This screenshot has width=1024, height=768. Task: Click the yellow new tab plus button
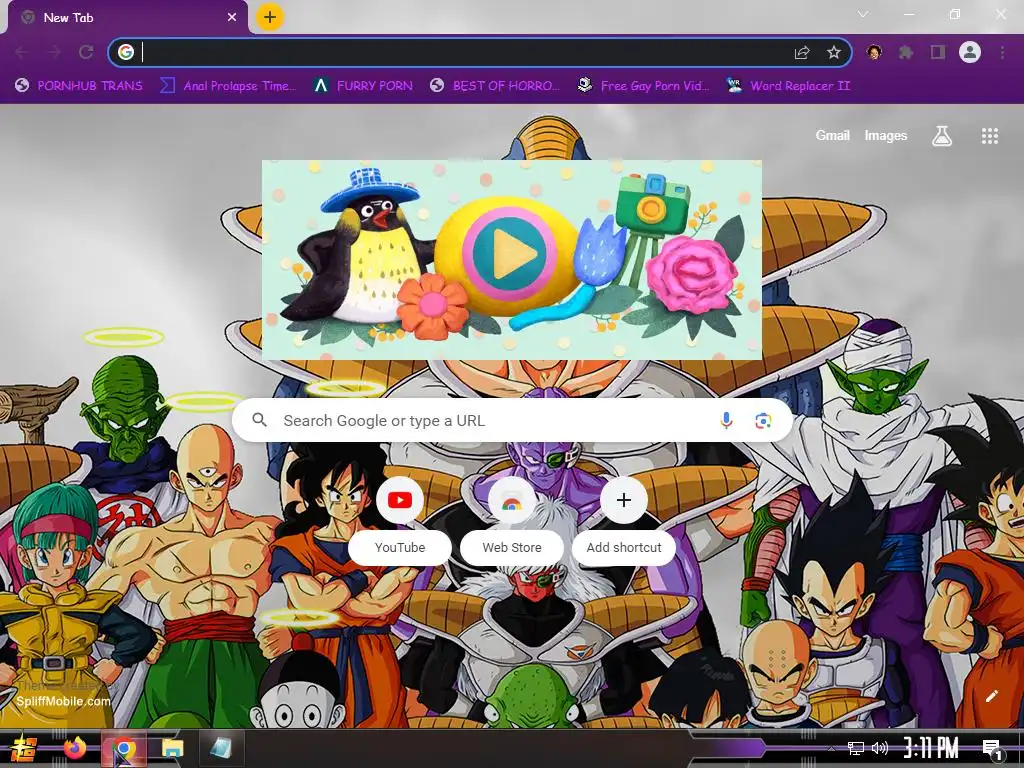coord(270,17)
